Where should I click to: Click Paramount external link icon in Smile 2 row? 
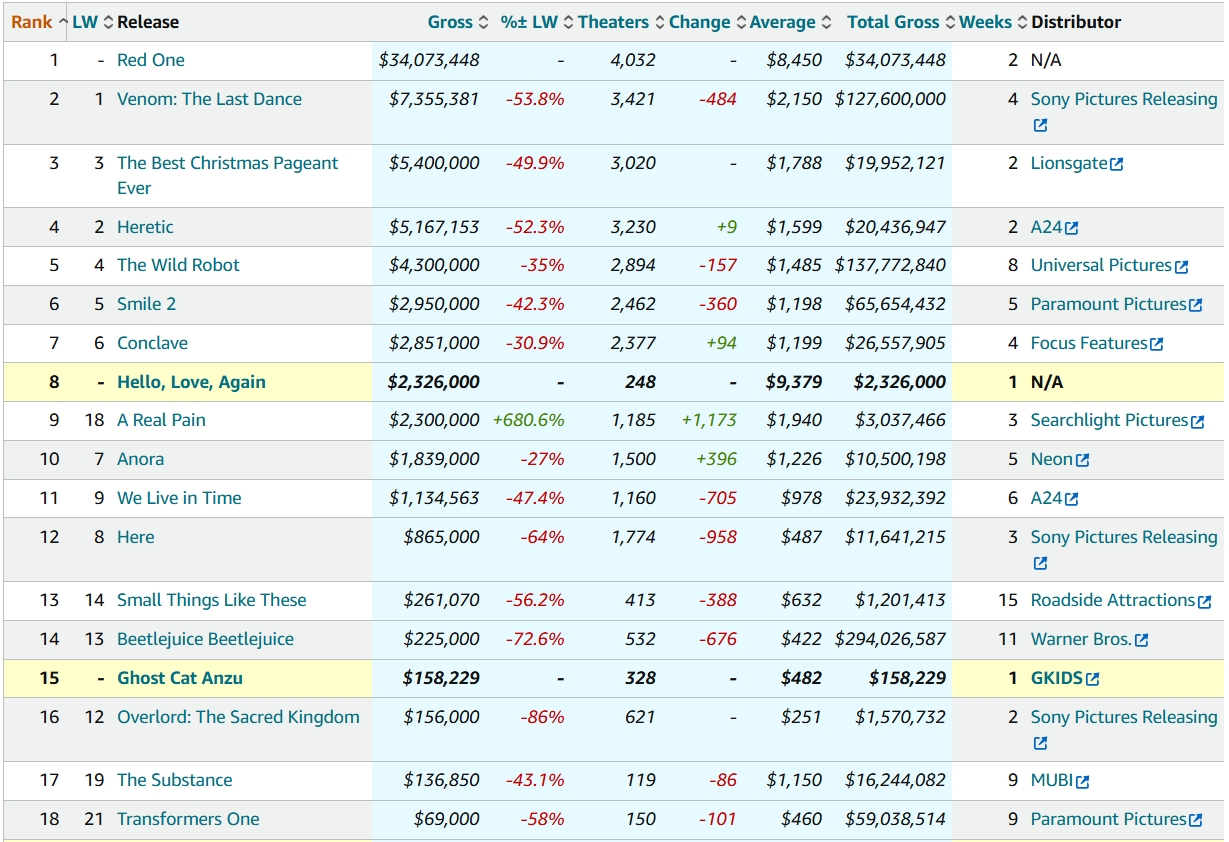(1195, 305)
